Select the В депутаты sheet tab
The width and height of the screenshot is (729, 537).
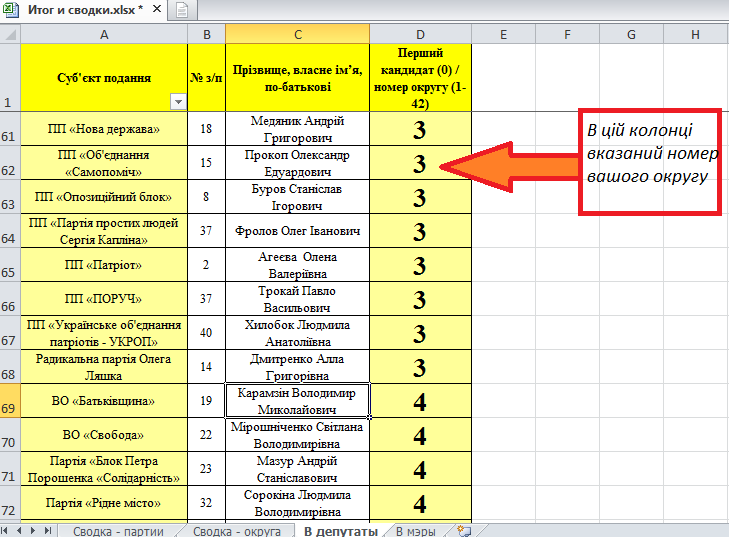[x=341, y=531]
